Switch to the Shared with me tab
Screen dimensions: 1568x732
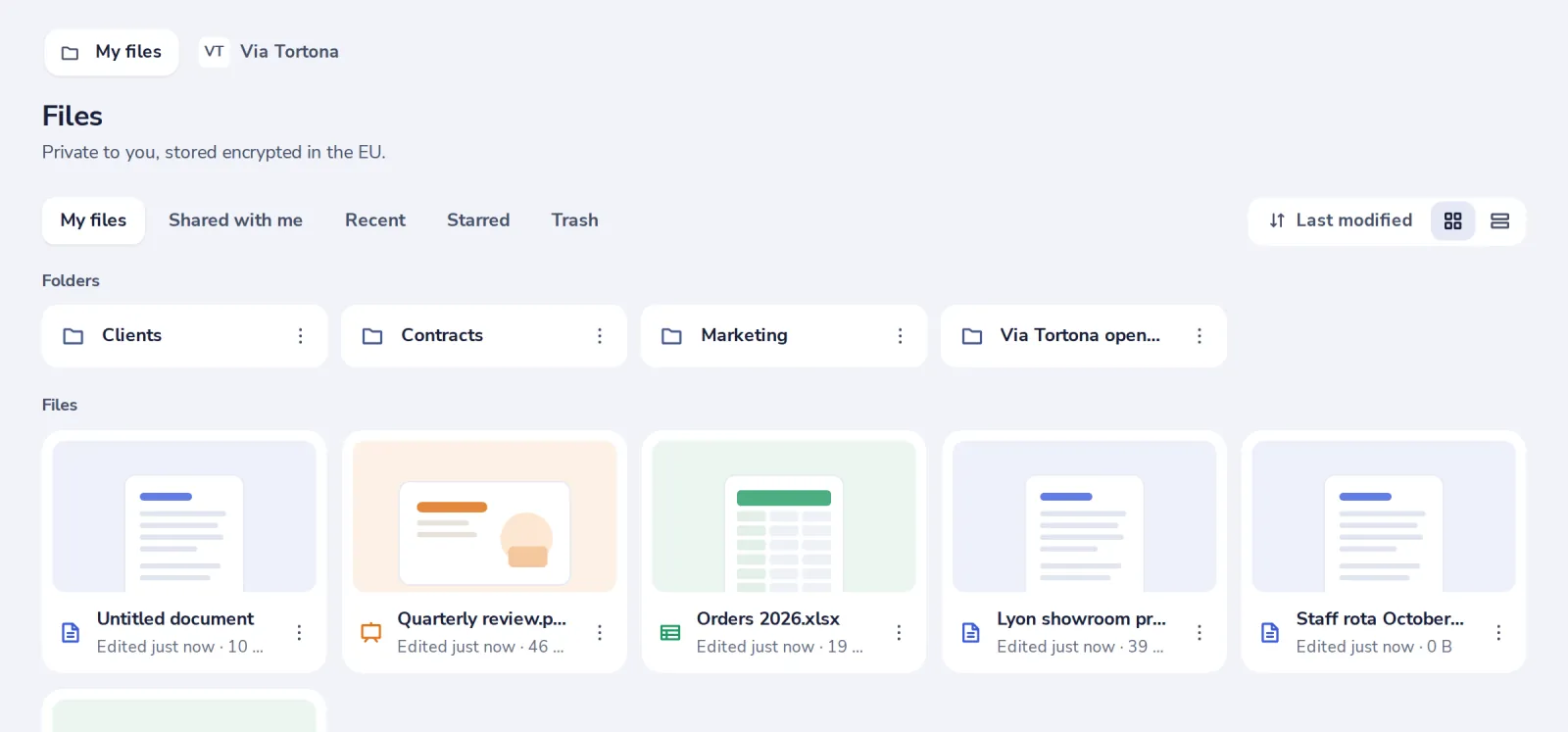(235, 220)
